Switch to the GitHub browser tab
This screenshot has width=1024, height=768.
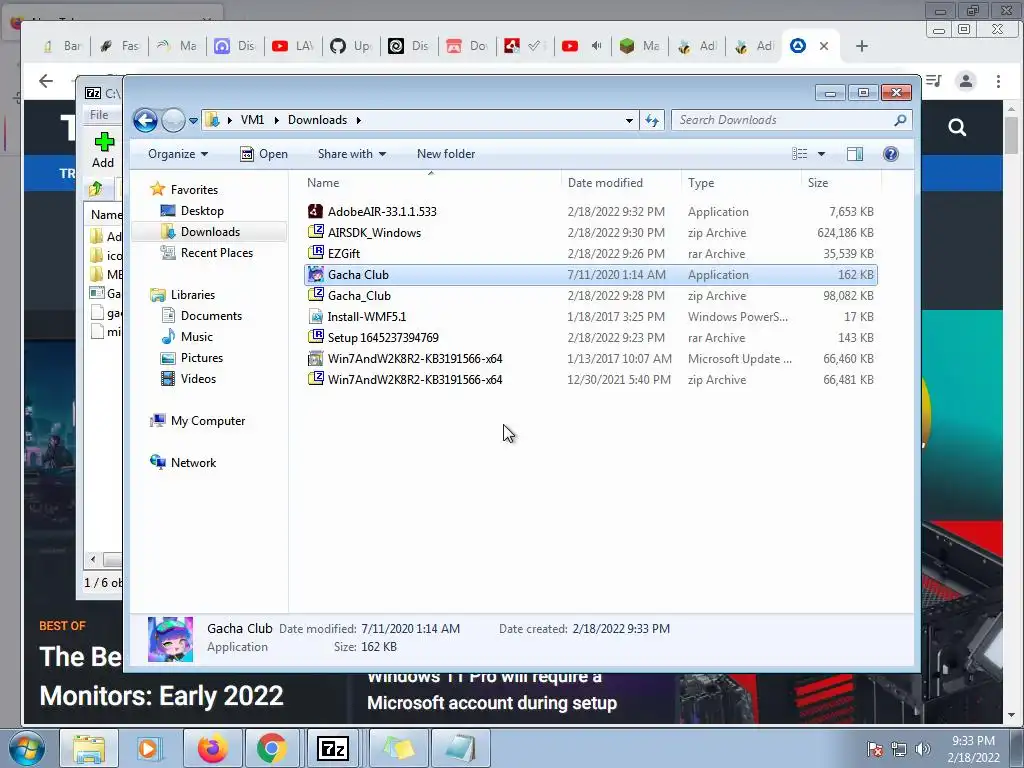[x=351, y=46]
